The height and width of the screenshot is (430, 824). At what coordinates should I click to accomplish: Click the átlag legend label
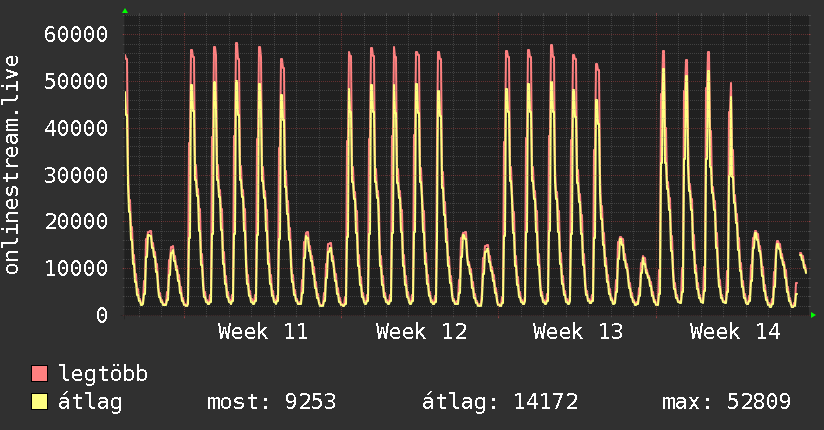click(x=90, y=402)
